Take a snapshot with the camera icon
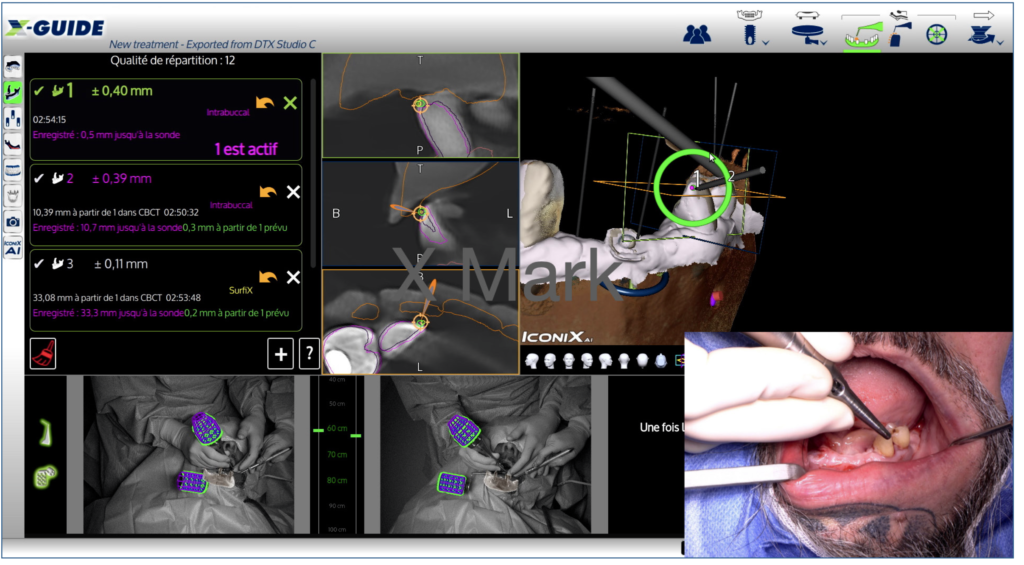Viewport: 1024px width, 565px height. (x=13, y=221)
